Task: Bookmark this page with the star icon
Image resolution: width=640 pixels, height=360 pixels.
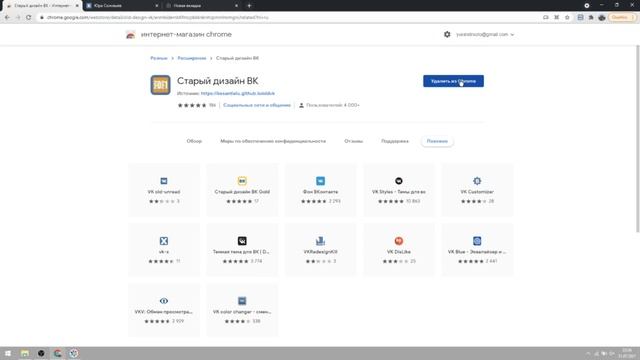Action: (x=567, y=17)
